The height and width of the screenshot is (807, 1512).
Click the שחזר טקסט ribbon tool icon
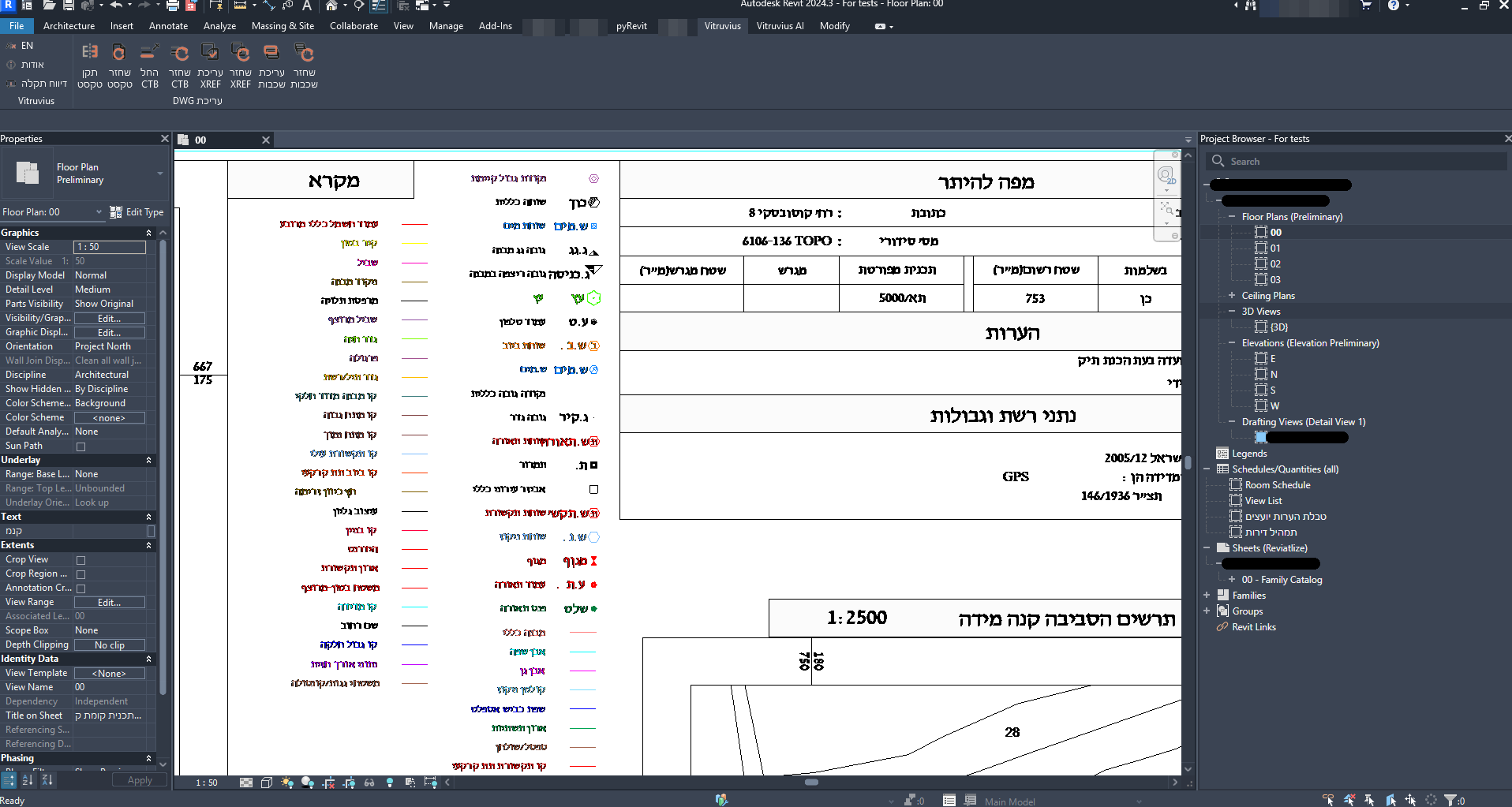pyautogui.click(x=119, y=53)
